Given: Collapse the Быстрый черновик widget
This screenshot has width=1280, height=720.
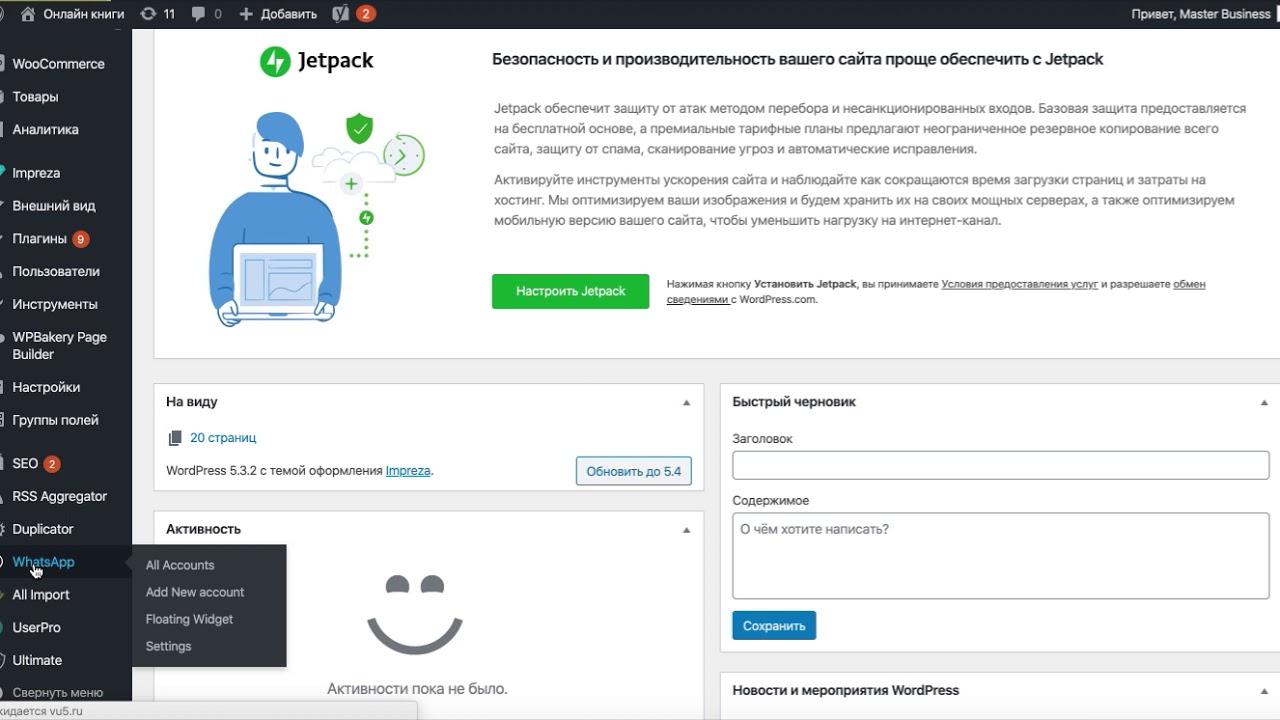Looking at the screenshot, I should click(1265, 402).
